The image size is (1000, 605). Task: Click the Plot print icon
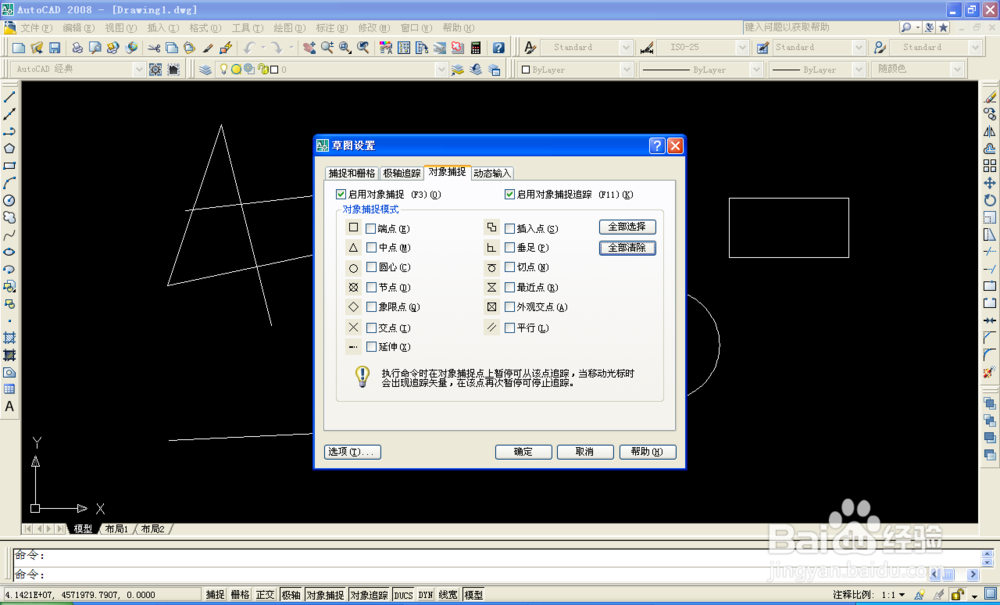click(x=77, y=48)
